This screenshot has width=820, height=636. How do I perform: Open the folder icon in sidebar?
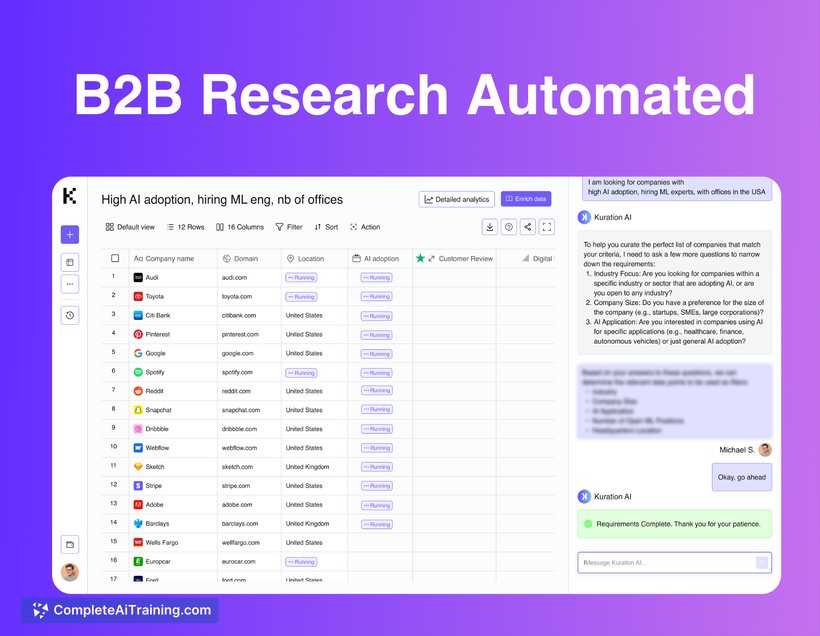pyautogui.click(x=70, y=544)
